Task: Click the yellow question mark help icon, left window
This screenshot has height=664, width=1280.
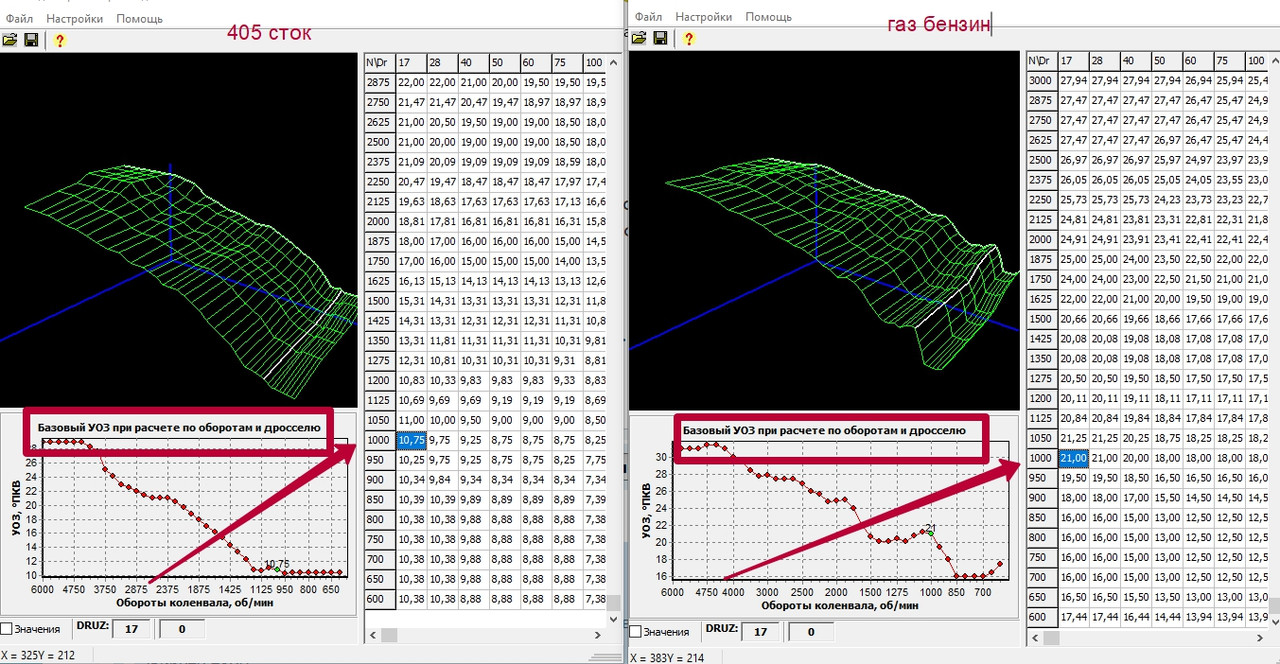Action: pos(59,40)
